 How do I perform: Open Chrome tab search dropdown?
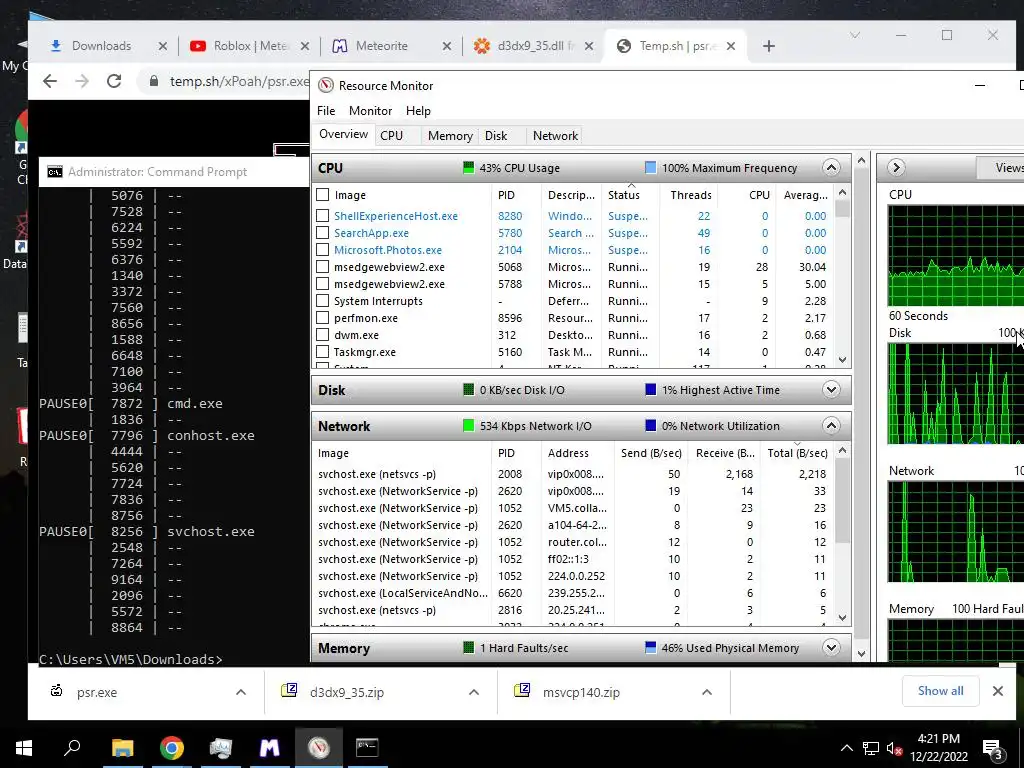[x=855, y=35]
